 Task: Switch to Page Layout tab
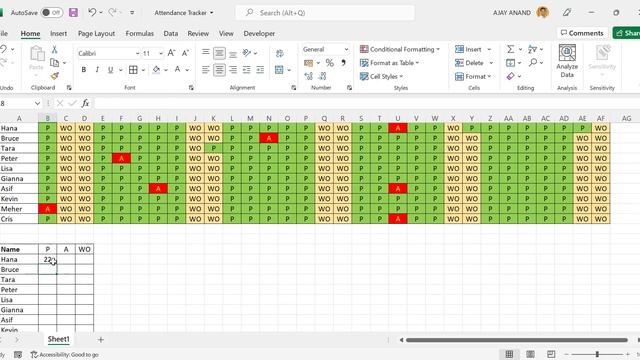click(96, 33)
